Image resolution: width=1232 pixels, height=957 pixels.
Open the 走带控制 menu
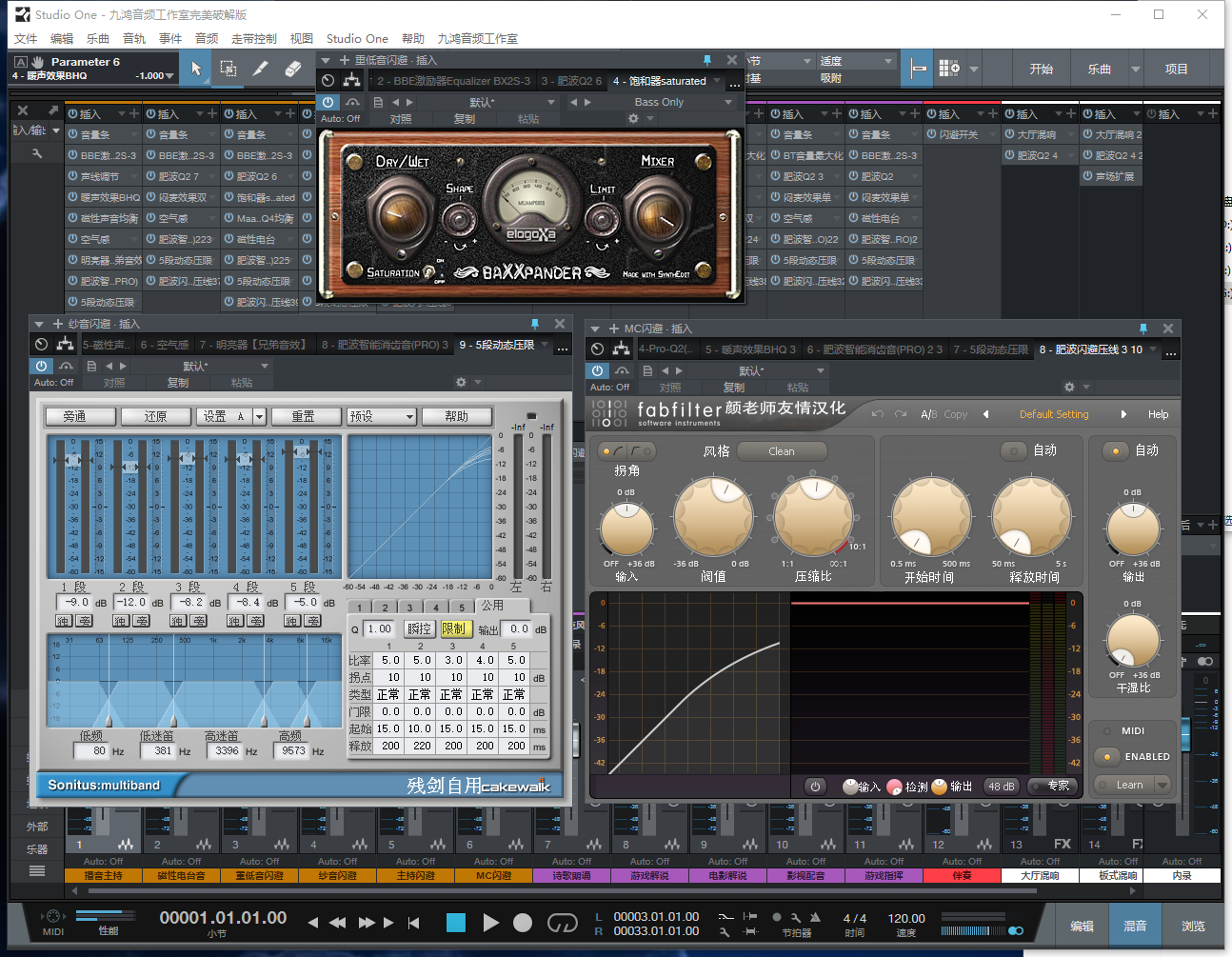coord(253,39)
